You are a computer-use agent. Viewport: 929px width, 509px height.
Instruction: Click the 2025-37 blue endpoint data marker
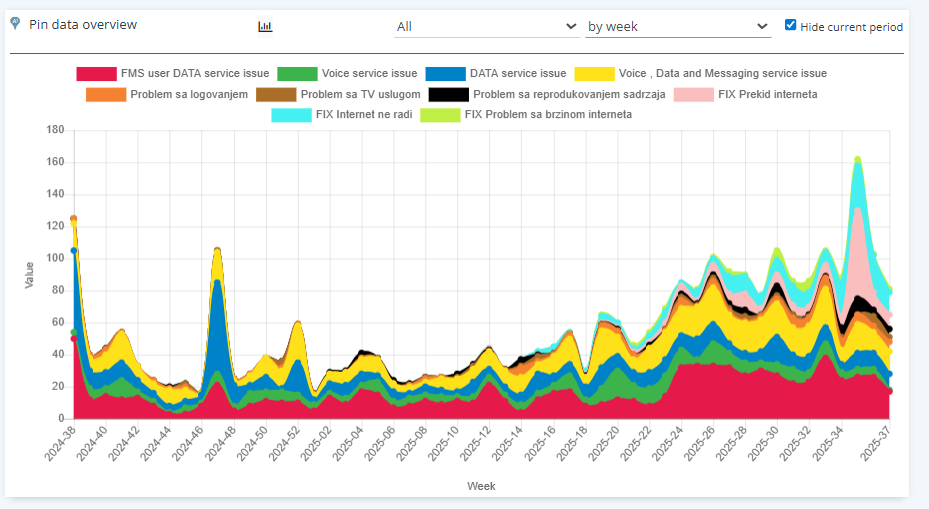(x=890, y=374)
